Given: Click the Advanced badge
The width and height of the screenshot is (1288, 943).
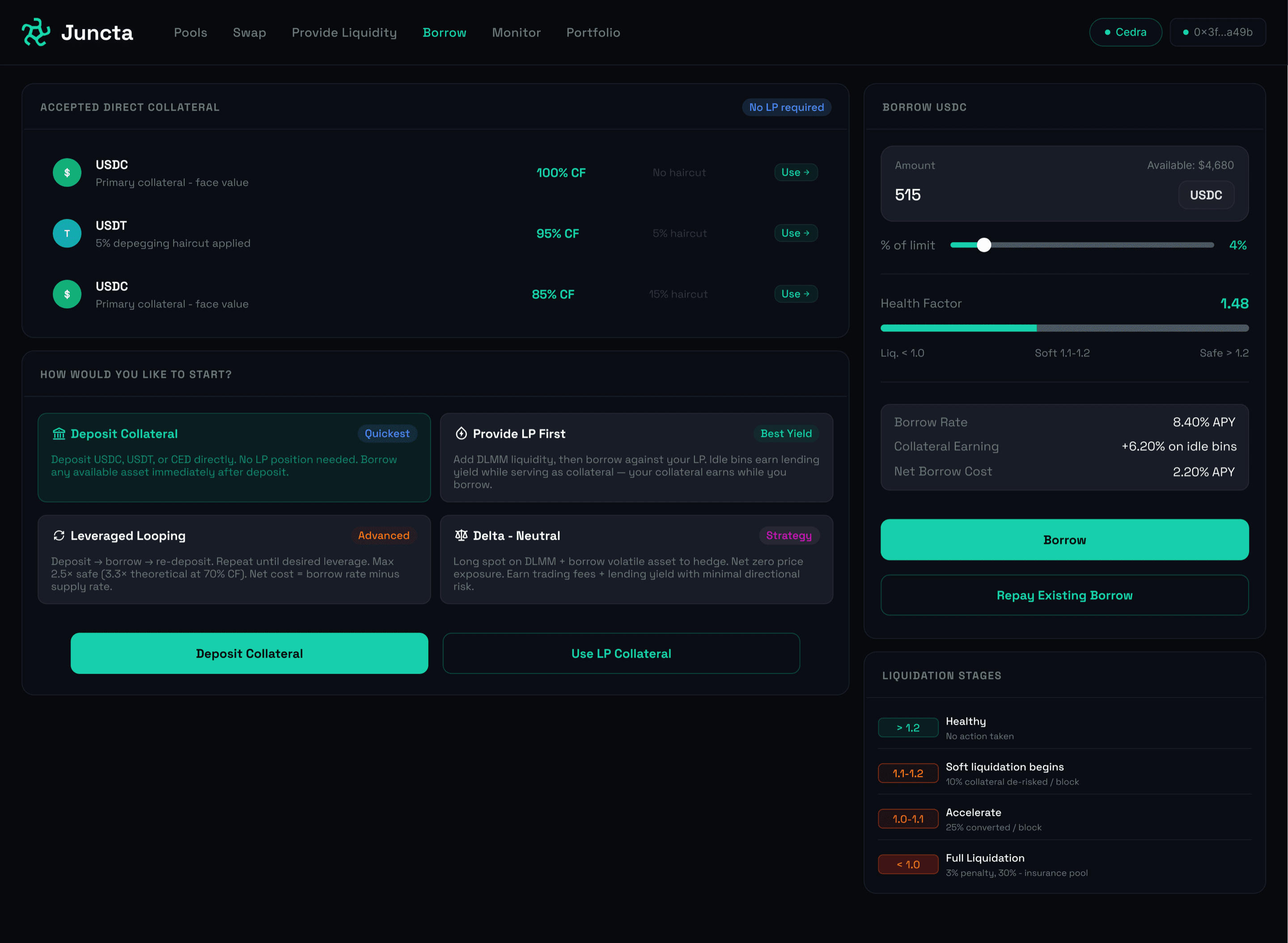Looking at the screenshot, I should point(384,535).
